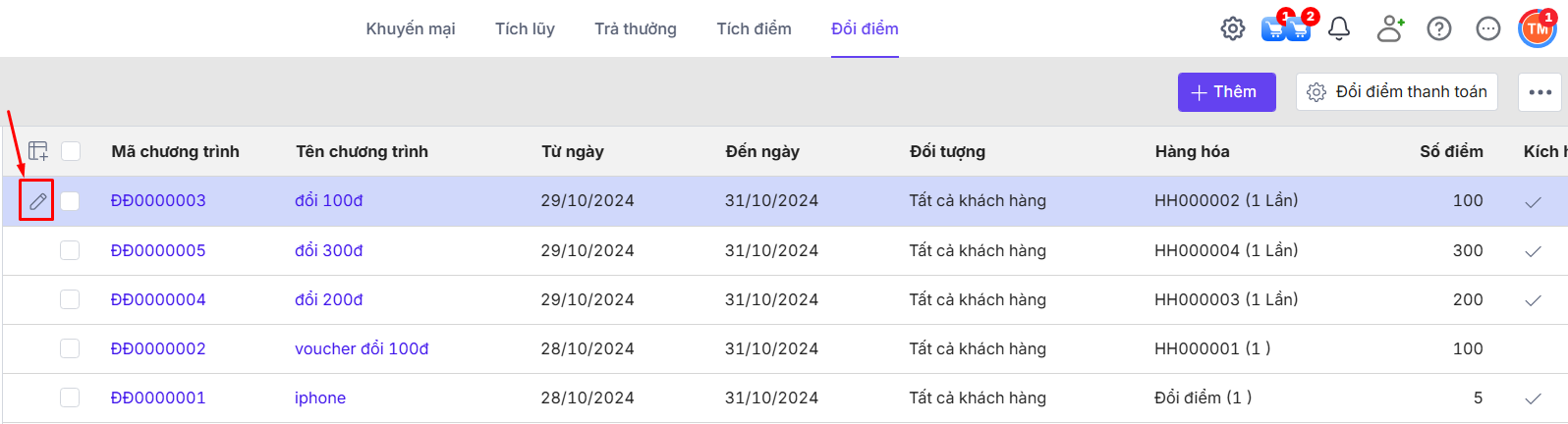Select the checkbox for ĐĐ0000002

[70, 348]
